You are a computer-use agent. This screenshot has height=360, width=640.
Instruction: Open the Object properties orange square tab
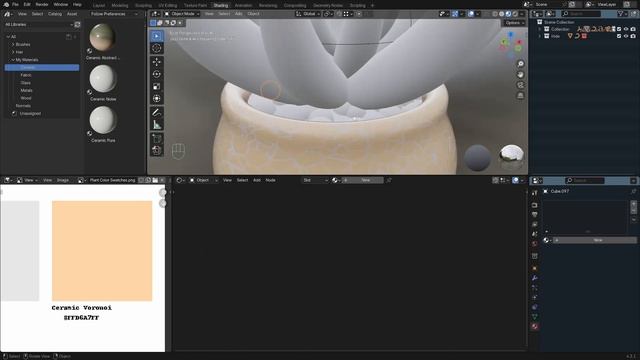point(535,268)
